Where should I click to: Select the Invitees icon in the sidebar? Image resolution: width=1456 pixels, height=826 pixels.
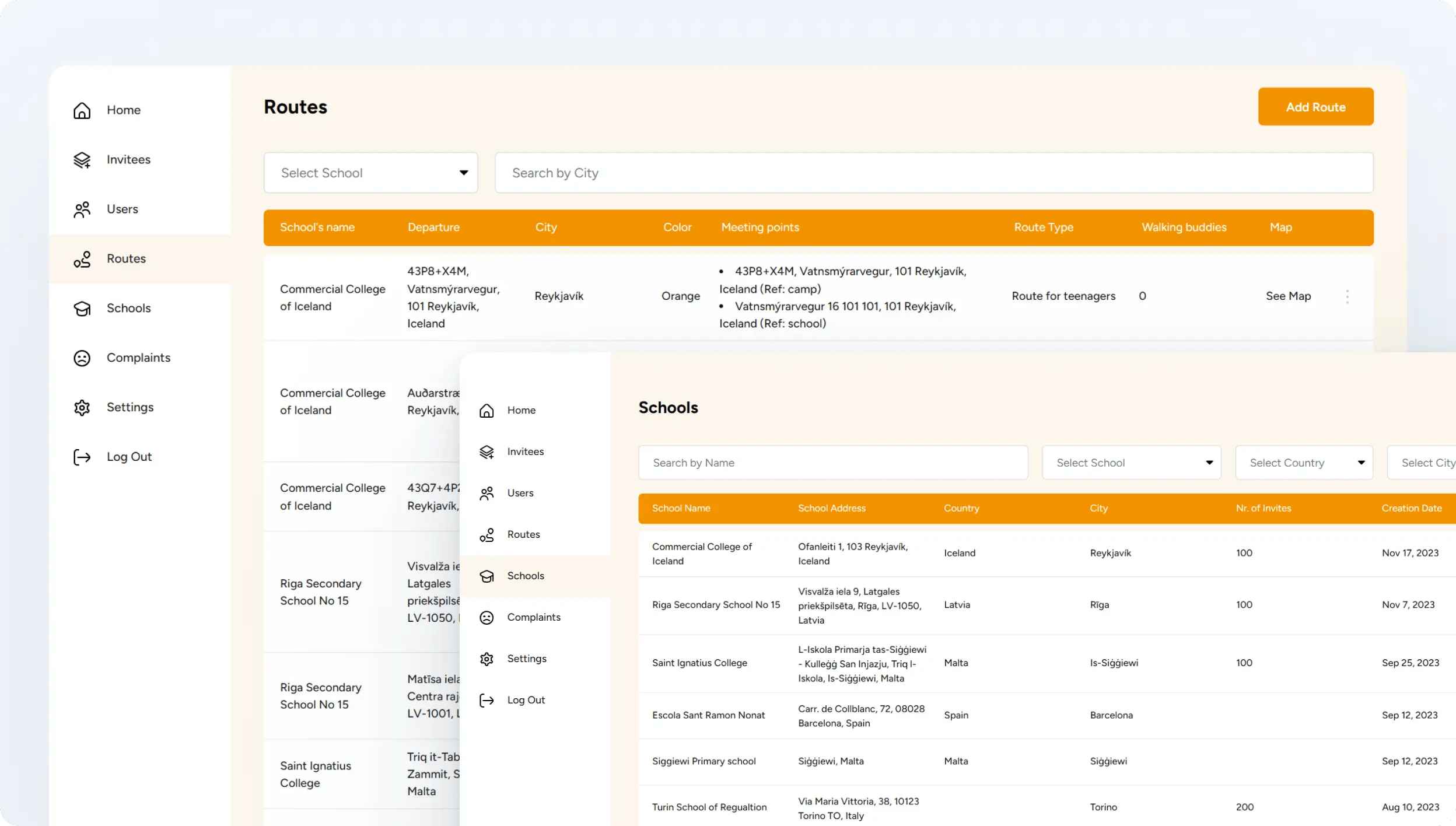point(82,160)
